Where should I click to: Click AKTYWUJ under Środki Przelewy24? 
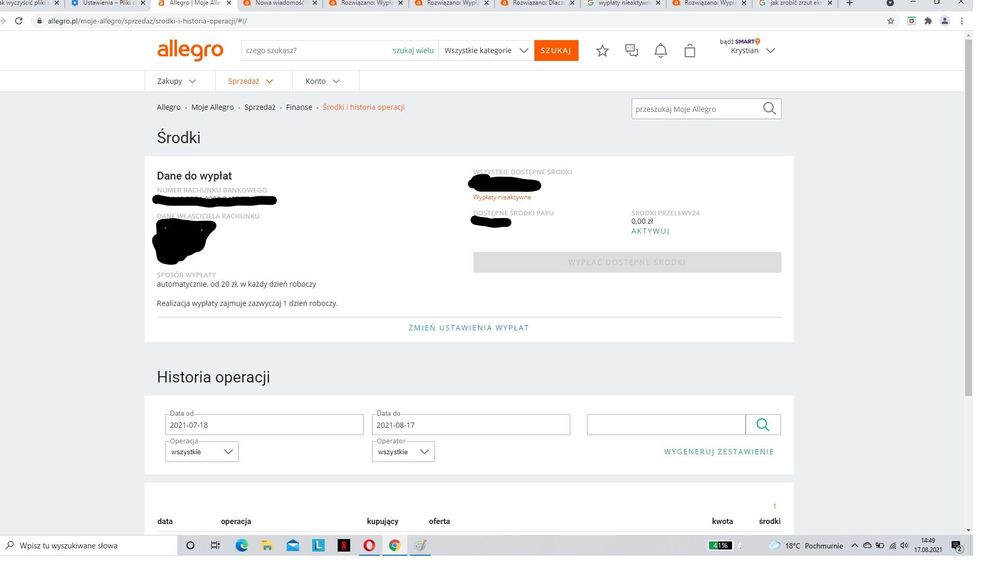(x=650, y=231)
